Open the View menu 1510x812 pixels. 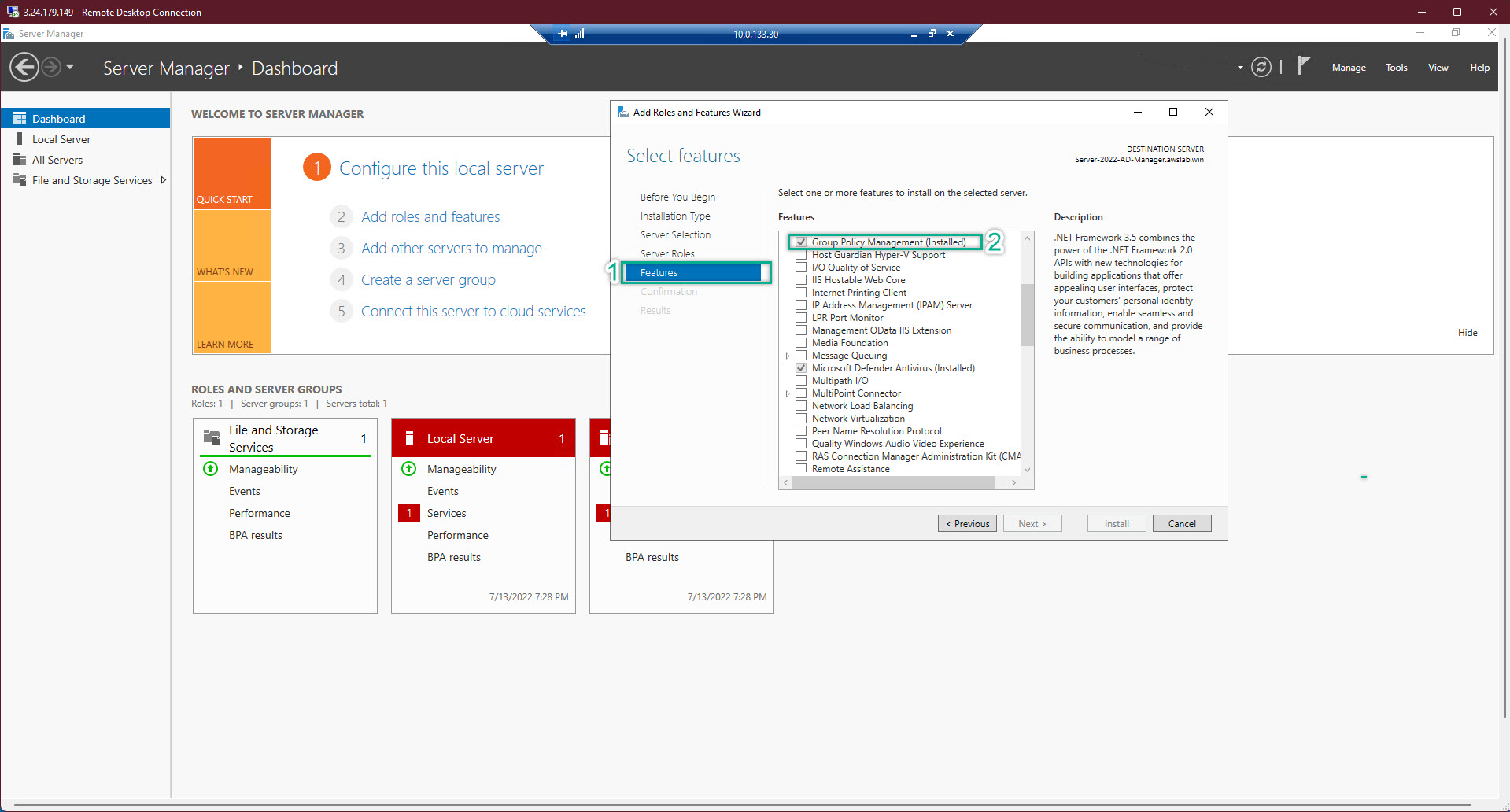[1438, 68]
